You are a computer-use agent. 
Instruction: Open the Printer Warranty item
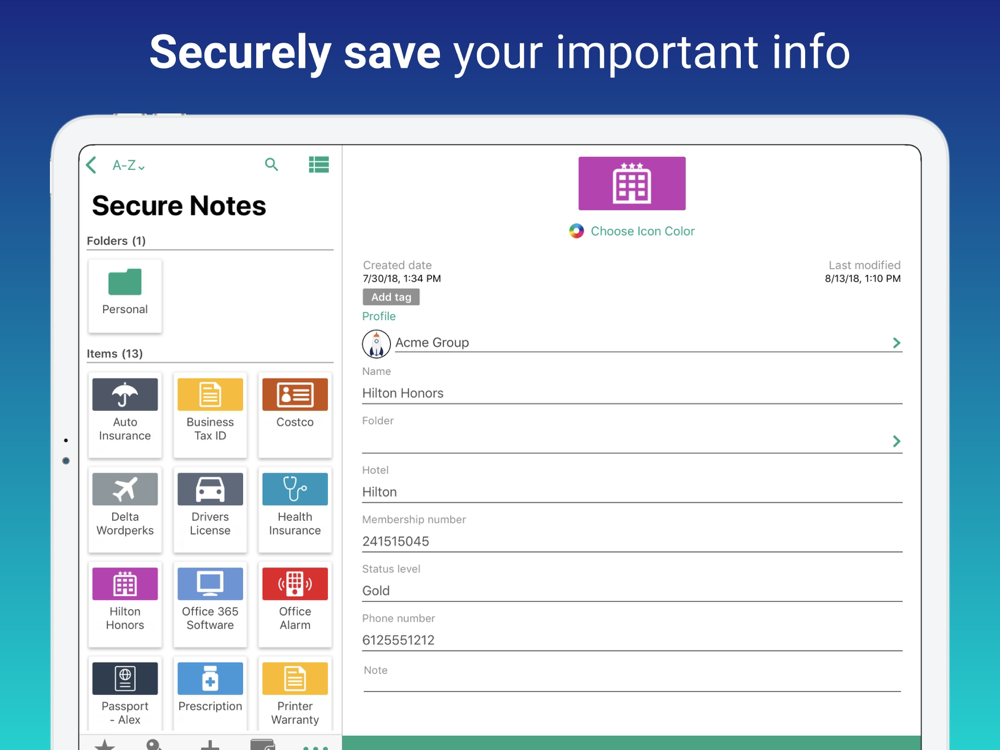(x=295, y=695)
